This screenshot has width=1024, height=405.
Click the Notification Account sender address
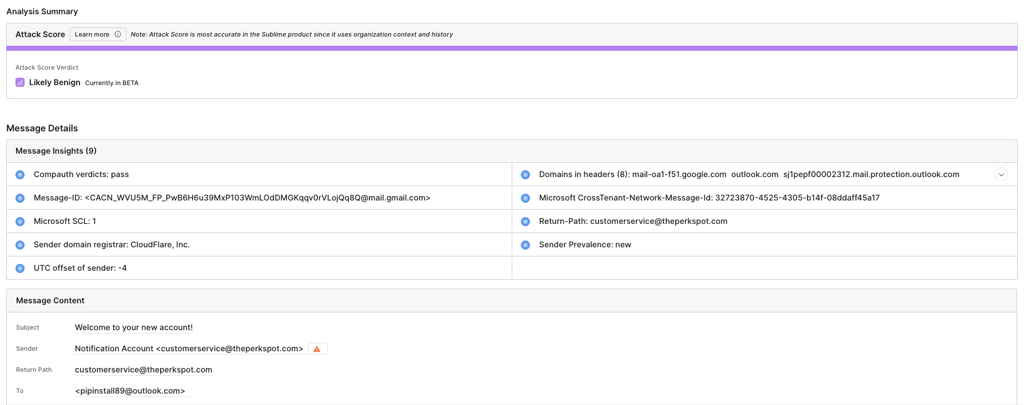pyautogui.click(x=189, y=349)
